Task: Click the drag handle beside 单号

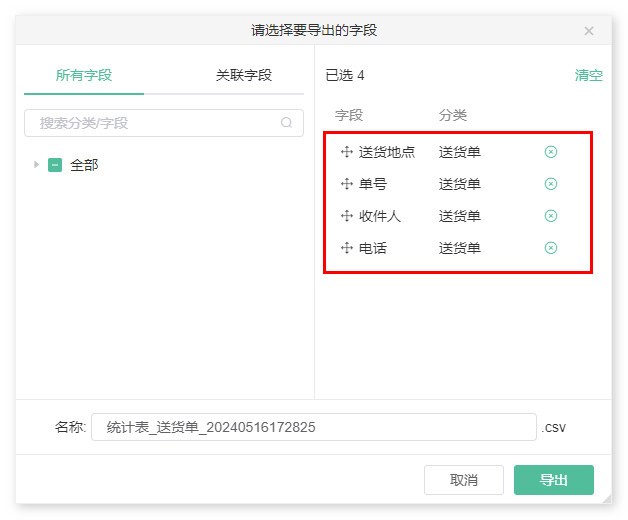Action: [346, 184]
